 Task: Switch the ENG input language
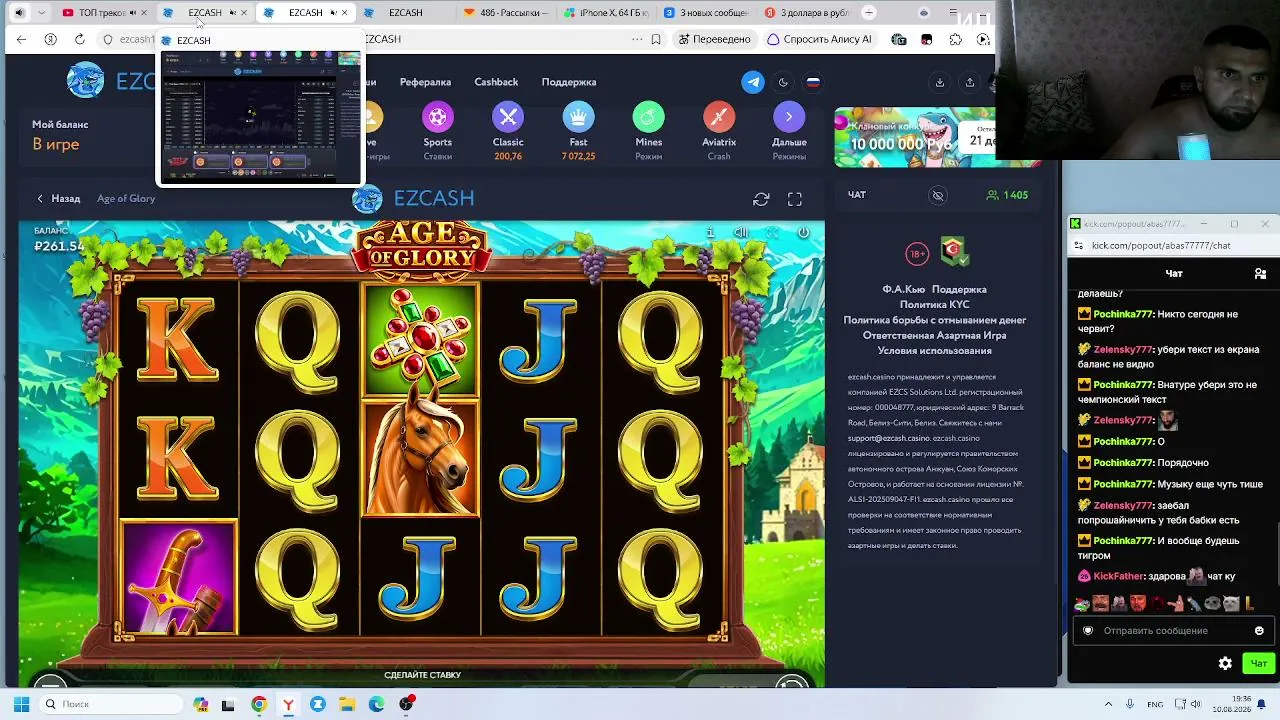(x=1155, y=704)
